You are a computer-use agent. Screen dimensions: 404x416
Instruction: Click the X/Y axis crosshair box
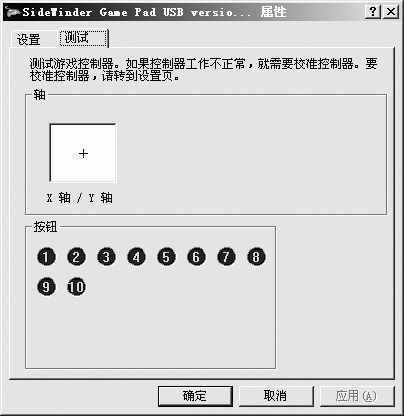point(83,153)
